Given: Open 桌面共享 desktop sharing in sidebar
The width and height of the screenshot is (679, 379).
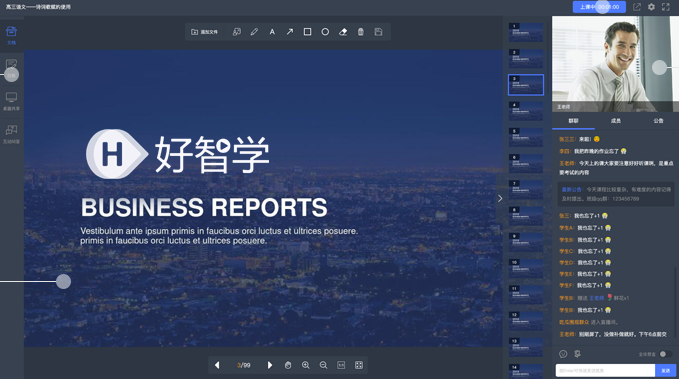Looking at the screenshot, I should tap(11, 101).
